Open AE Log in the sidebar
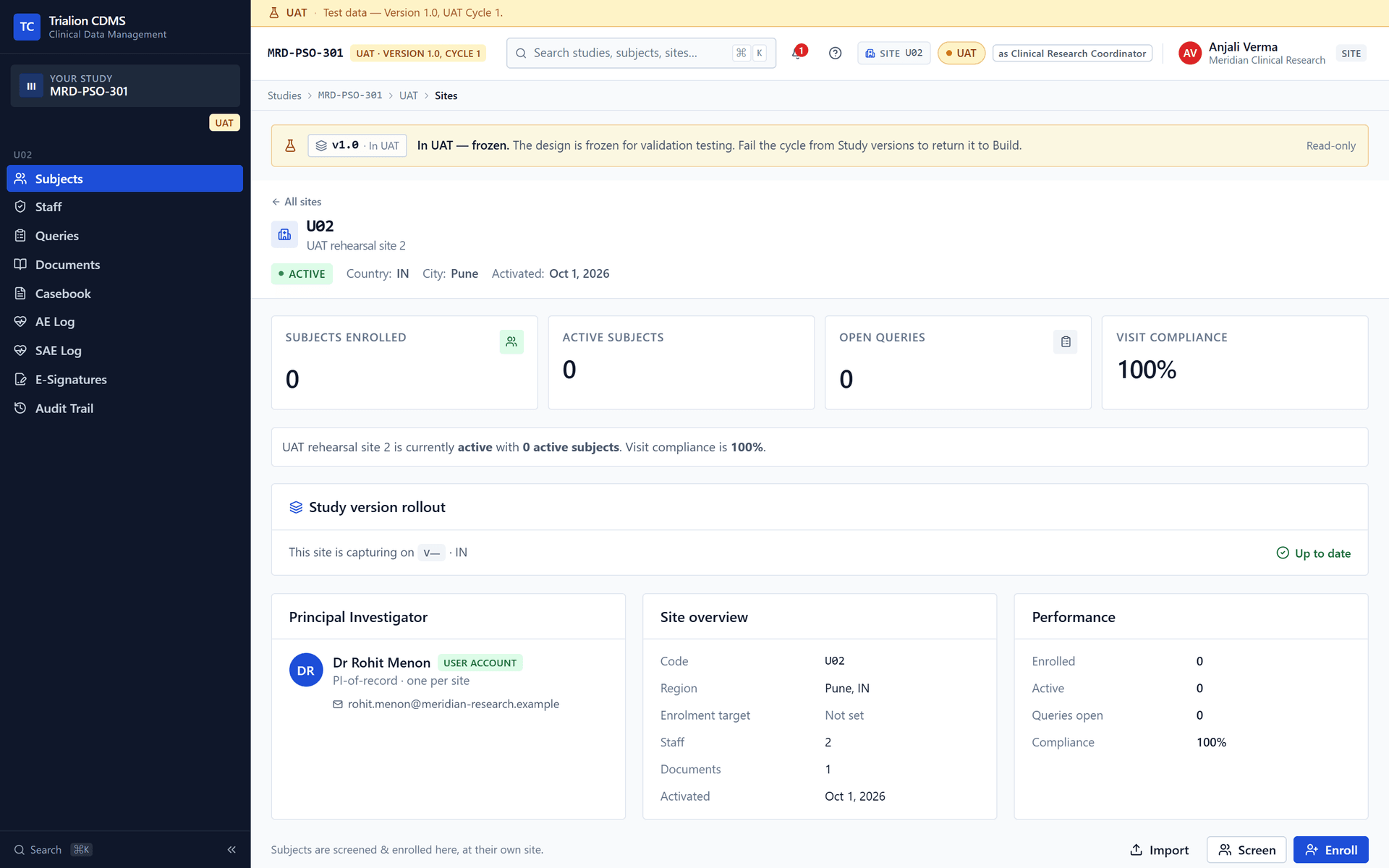The image size is (1389, 868). click(124, 322)
